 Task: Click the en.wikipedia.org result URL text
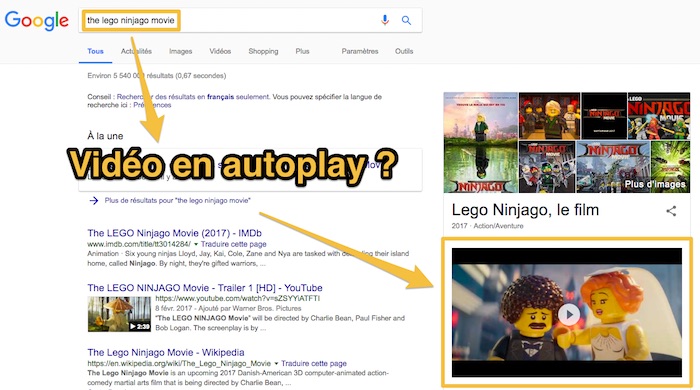179,364
